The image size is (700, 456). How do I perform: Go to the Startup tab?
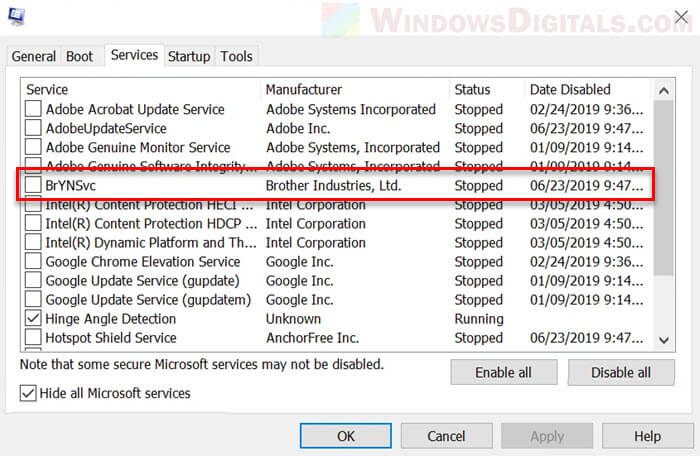(189, 57)
